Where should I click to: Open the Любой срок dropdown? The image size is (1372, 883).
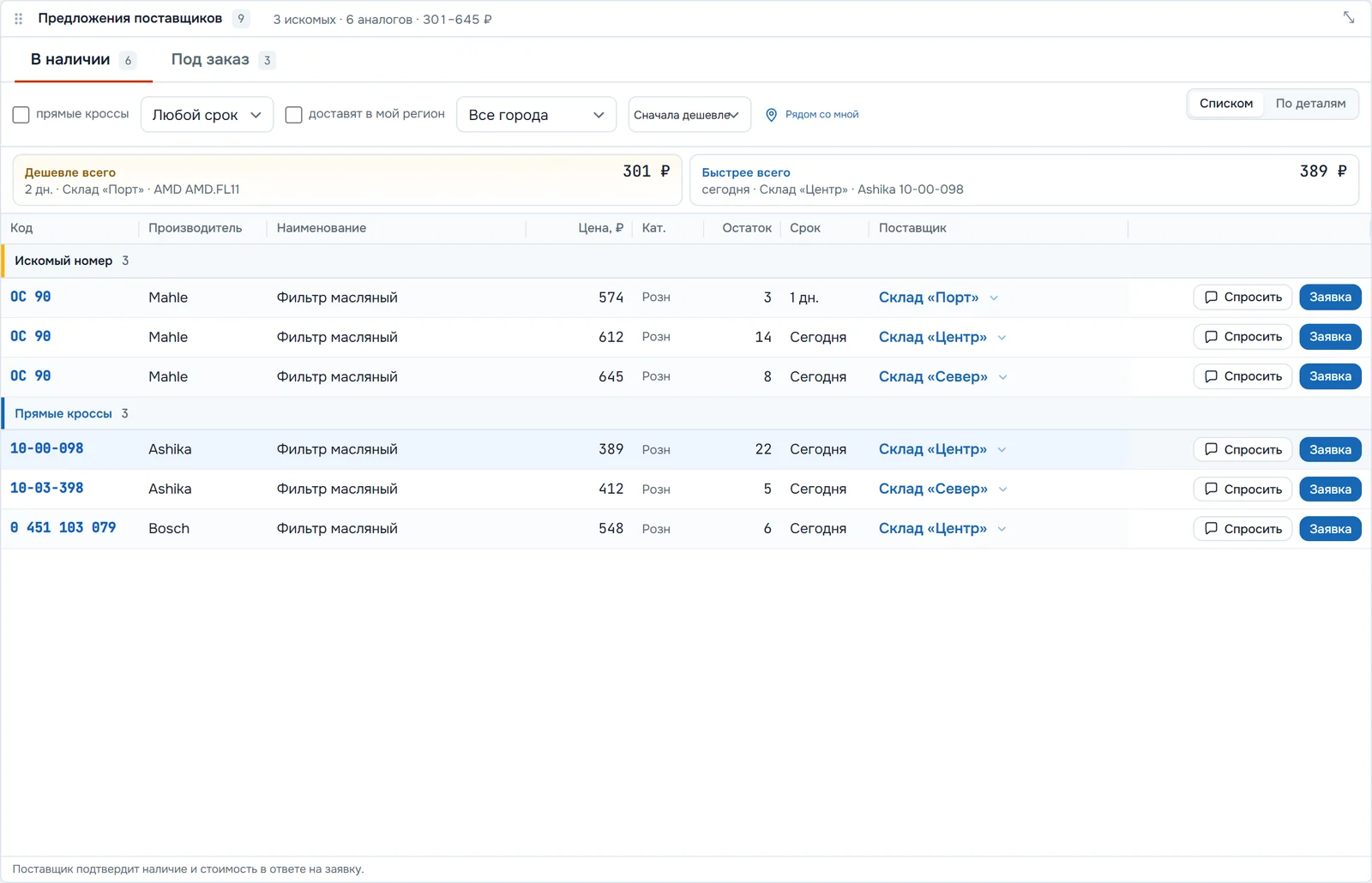[x=207, y=115]
